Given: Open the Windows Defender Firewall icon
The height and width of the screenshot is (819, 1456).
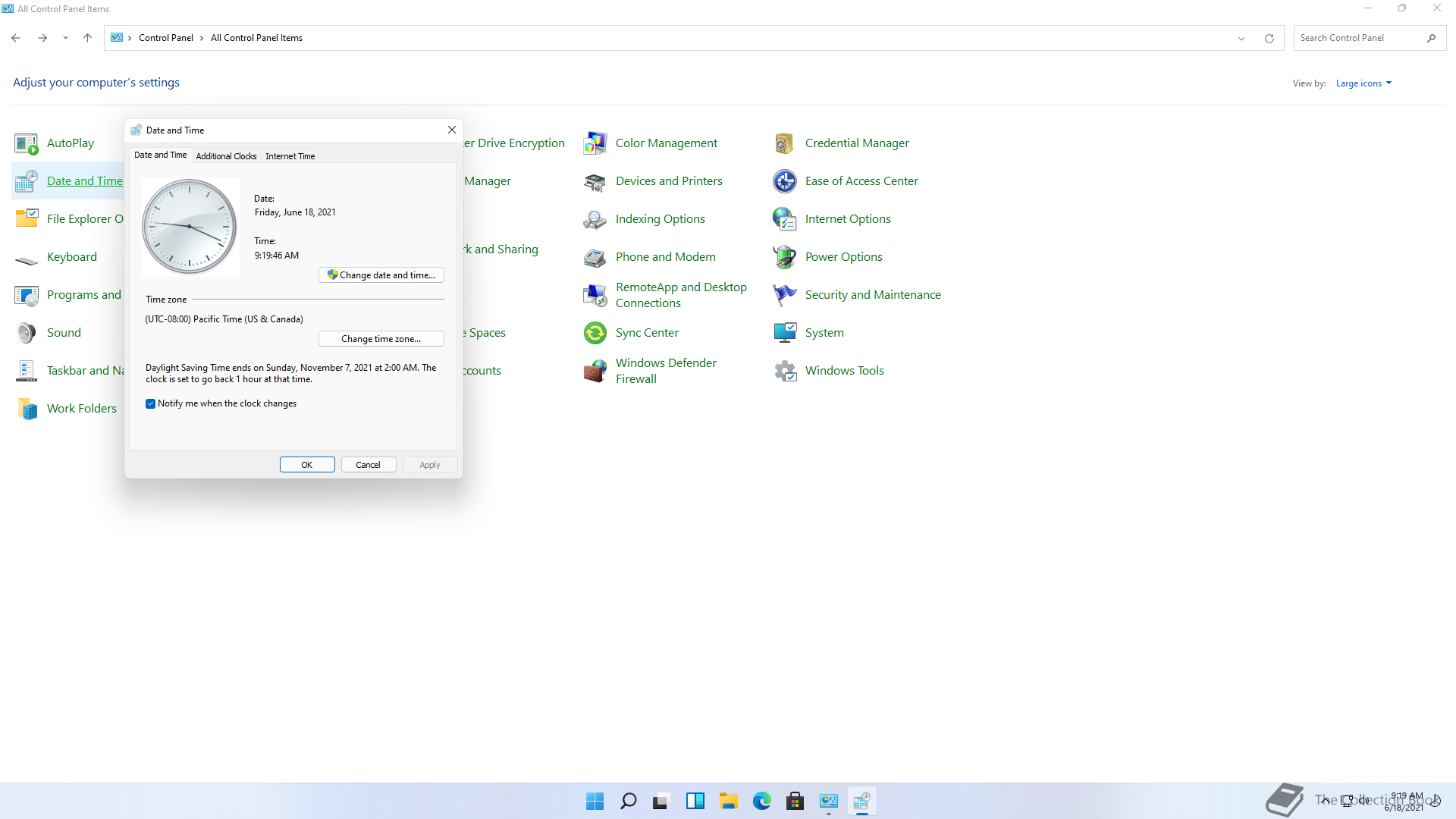Looking at the screenshot, I should click(x=595, y=371).
